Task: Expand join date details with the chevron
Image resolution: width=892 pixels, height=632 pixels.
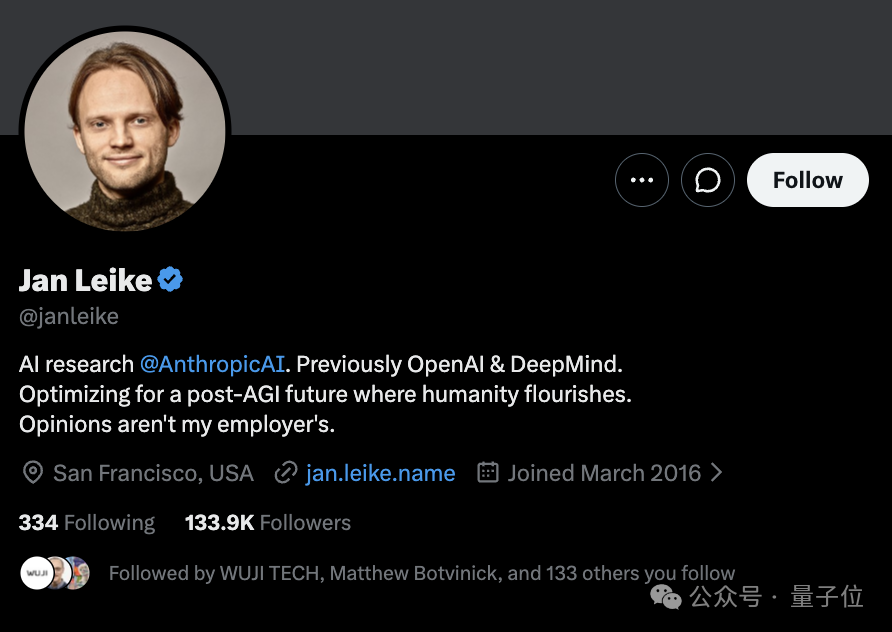Action: [x=717, y=473]
